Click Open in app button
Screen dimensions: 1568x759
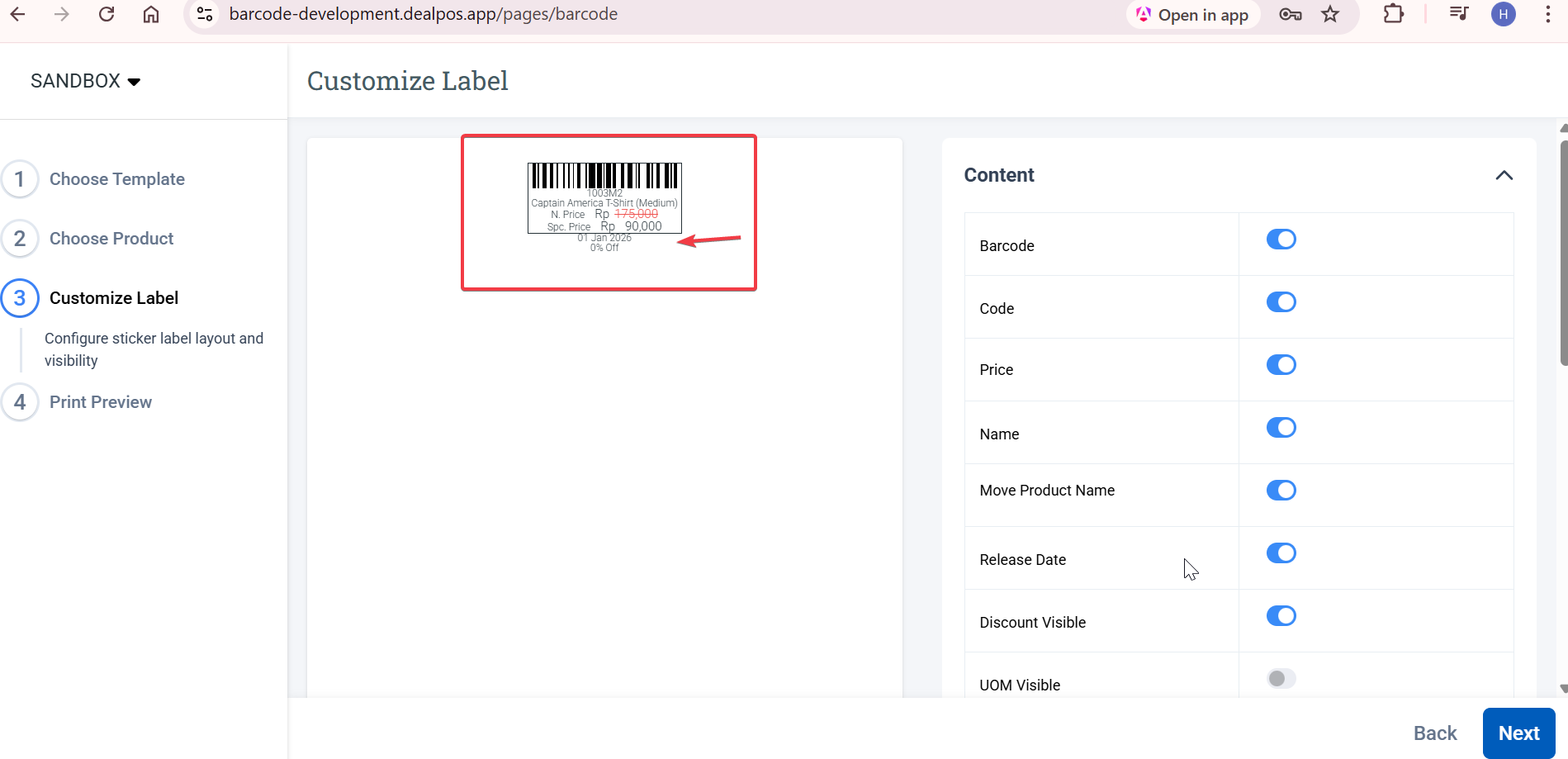click(1193, 15)
